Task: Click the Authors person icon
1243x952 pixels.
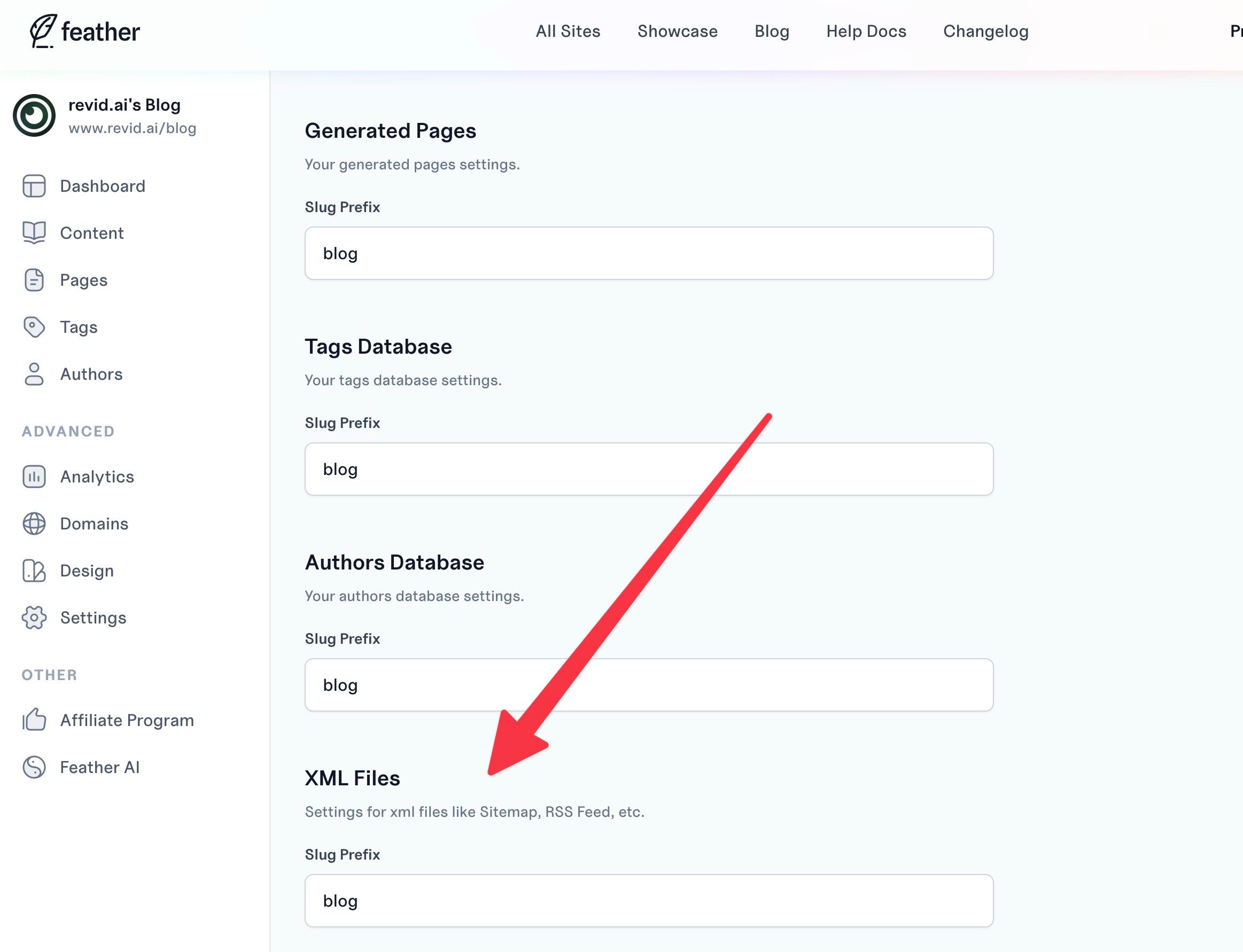Action: coord(34,374)
